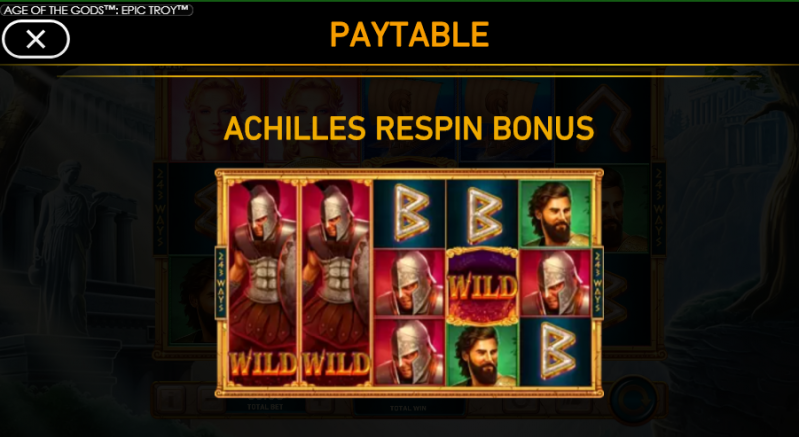The image size is (799, 437).
Task: Select the B rune atop the fourth reel
Action: tap(482, 214)
